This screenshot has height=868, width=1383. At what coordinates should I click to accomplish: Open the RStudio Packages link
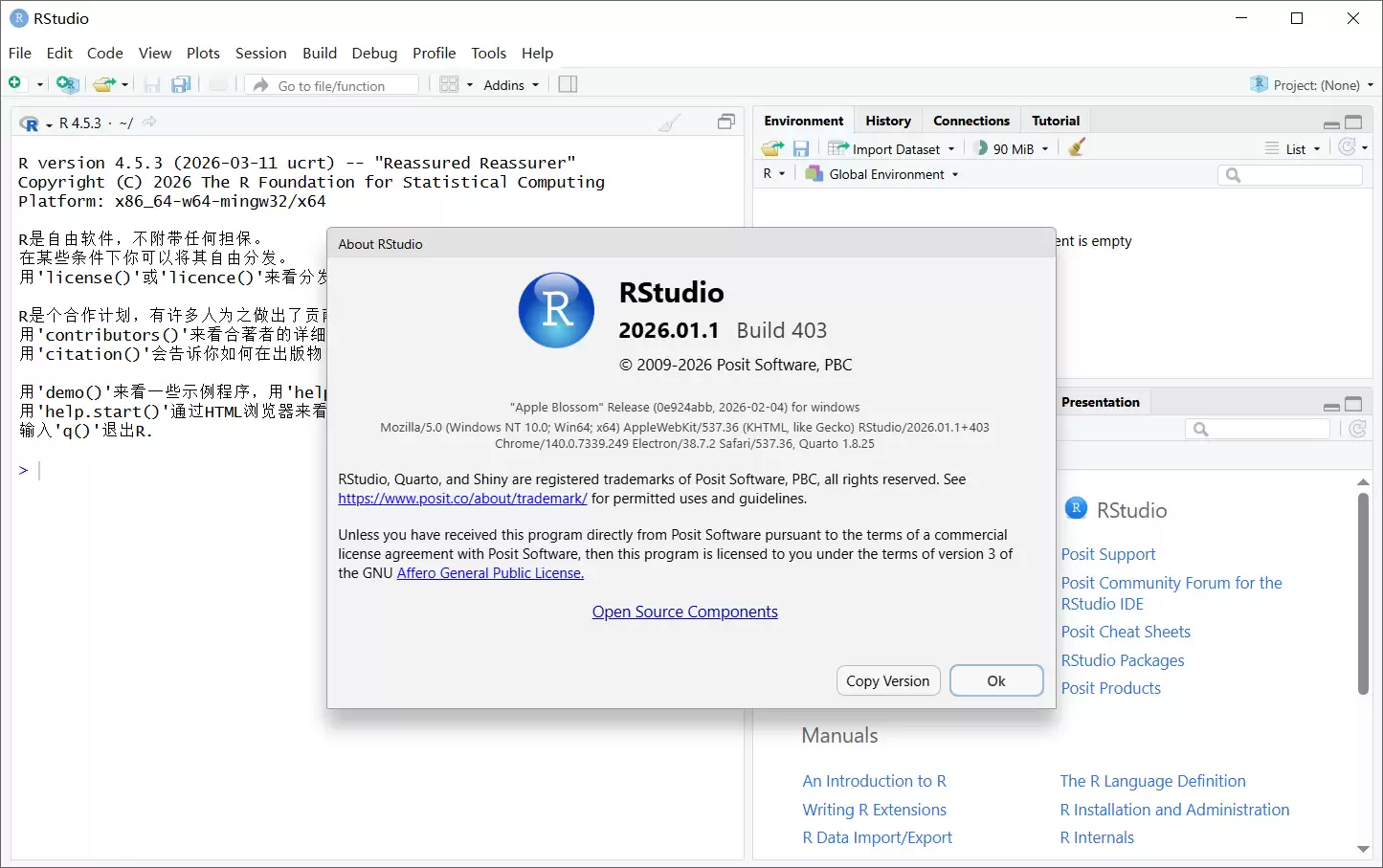[x=1123, y=660]
